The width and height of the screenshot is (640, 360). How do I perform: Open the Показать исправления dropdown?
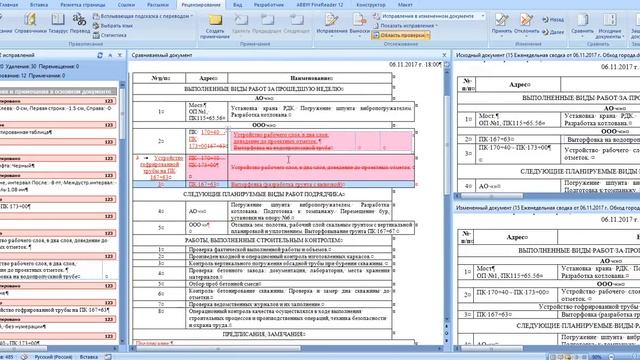point(405,26)
